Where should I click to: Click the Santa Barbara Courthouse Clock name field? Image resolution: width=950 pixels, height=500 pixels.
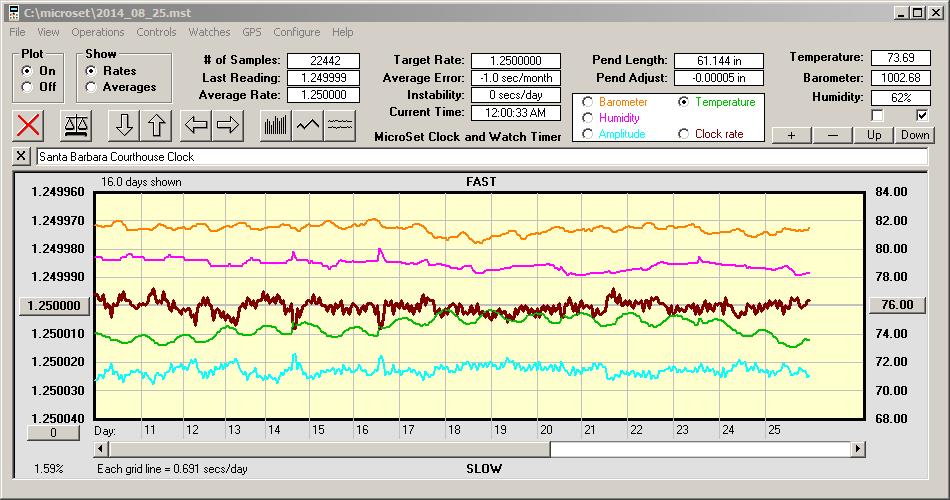(x=482, y=156)
